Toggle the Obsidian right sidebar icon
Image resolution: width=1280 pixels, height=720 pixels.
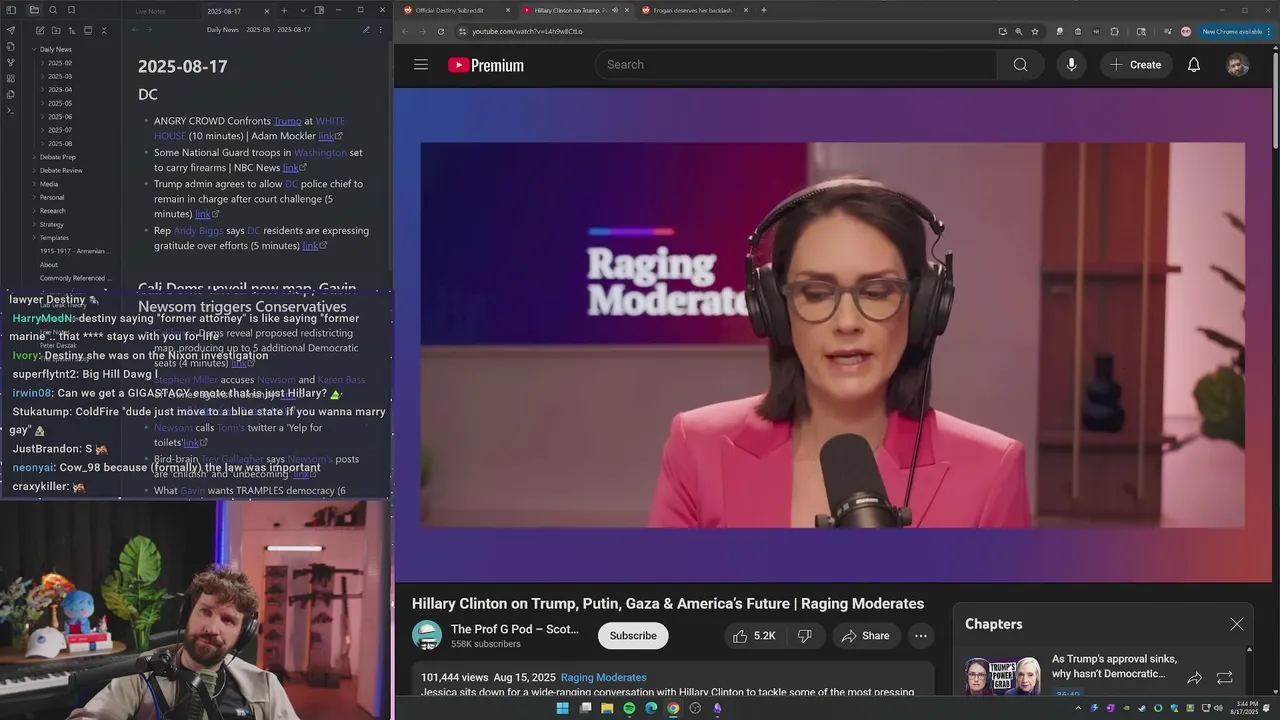click(319, 10)
